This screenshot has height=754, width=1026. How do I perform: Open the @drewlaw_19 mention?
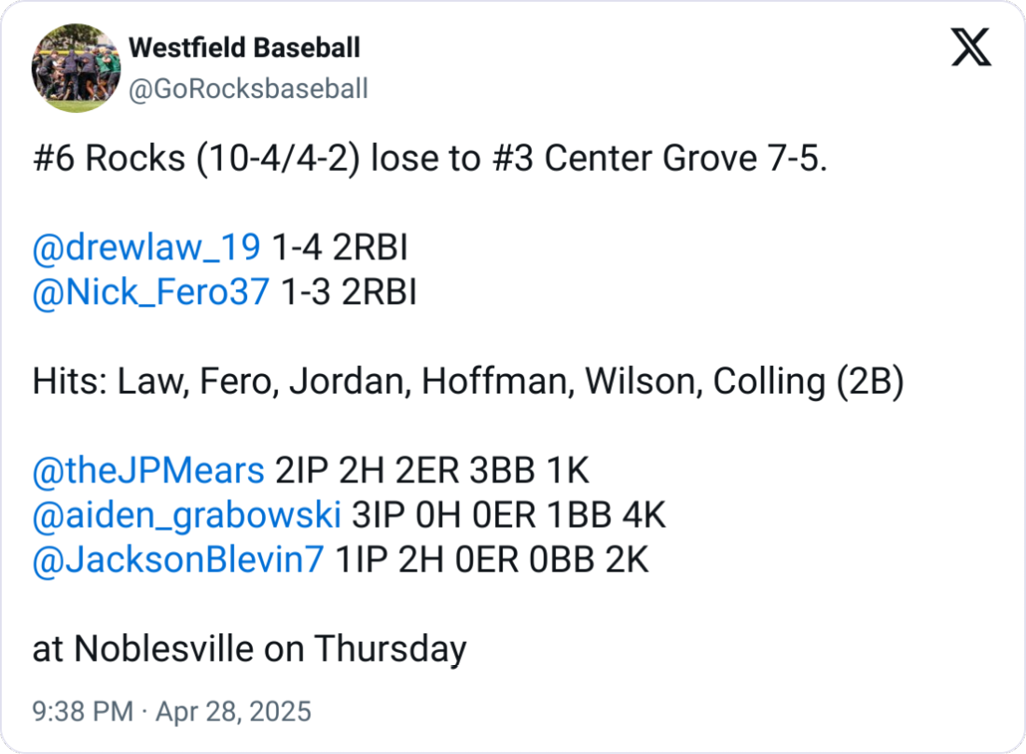click(x=147, y=246)
